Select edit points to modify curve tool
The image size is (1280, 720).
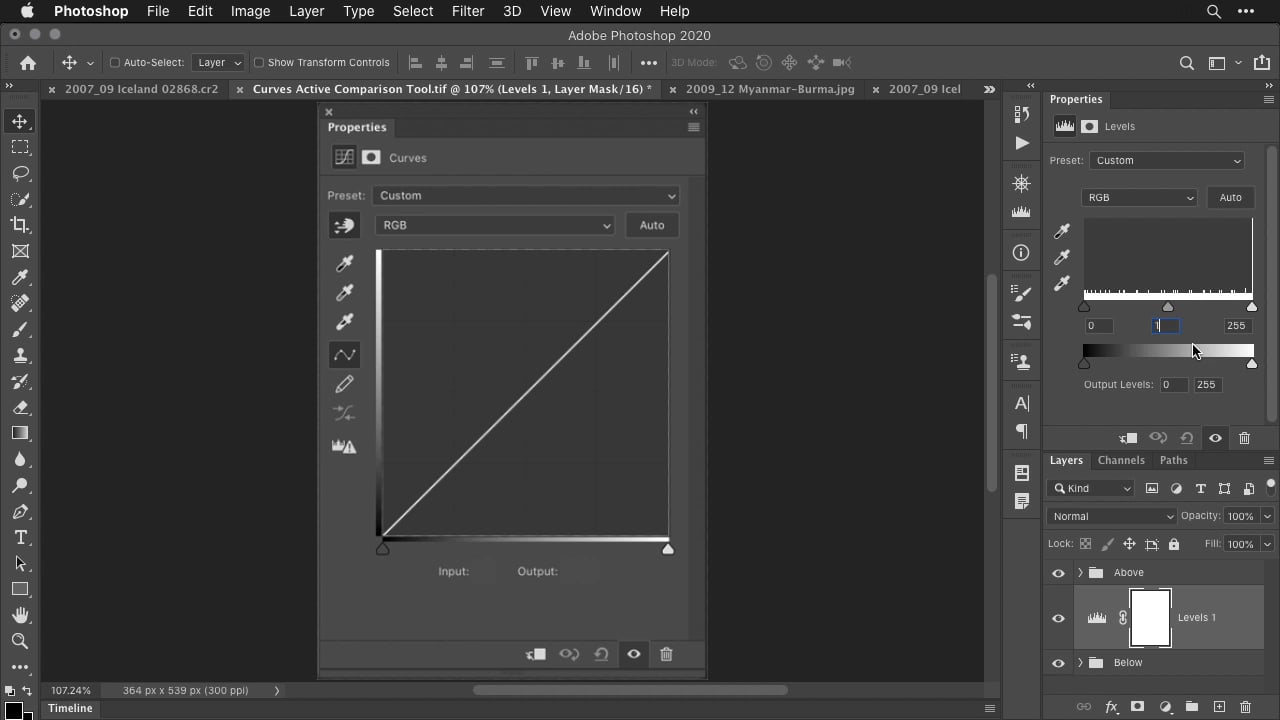(344, 355)
